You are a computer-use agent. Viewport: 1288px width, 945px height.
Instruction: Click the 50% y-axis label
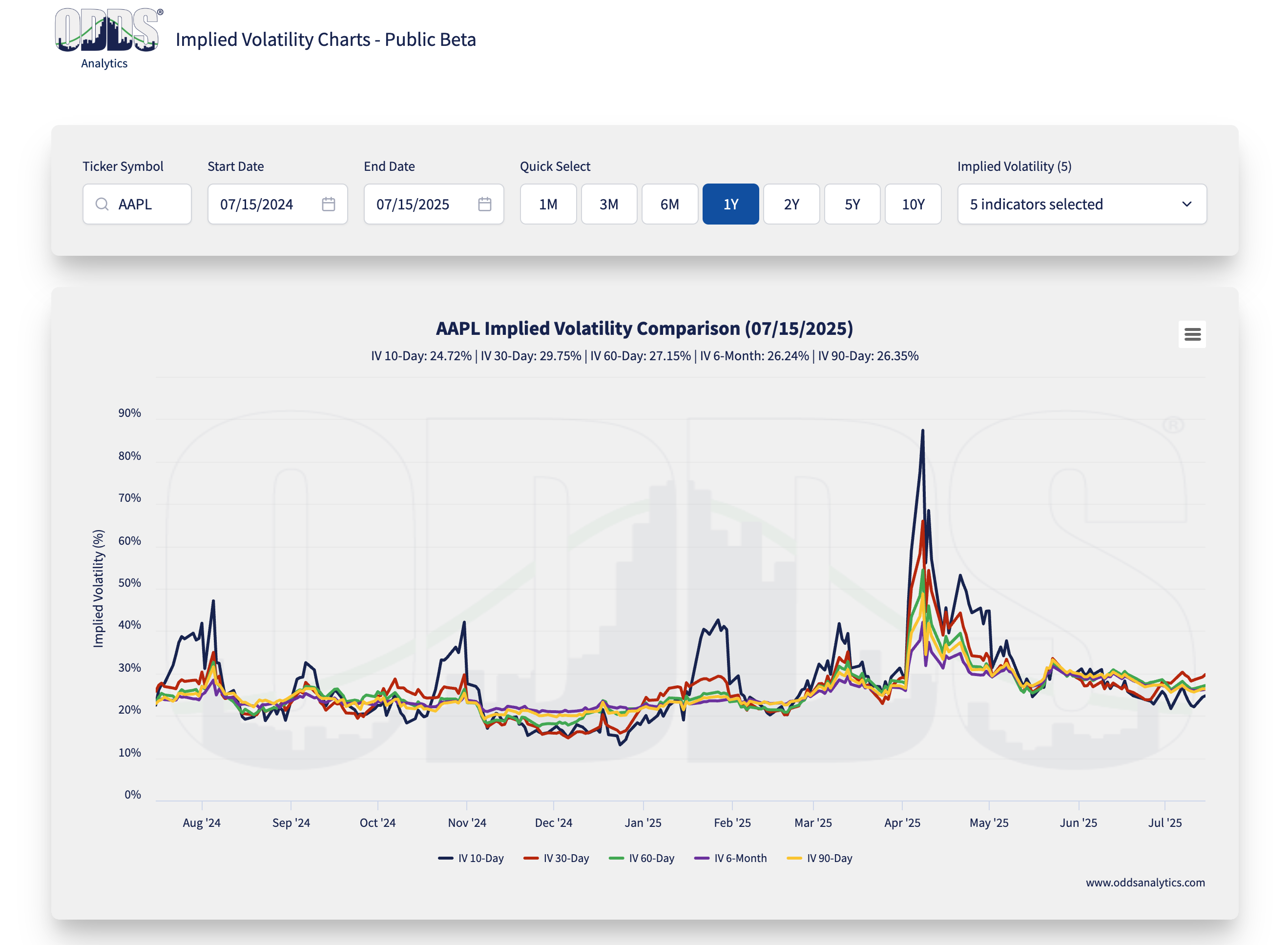(x=129, y=583)
